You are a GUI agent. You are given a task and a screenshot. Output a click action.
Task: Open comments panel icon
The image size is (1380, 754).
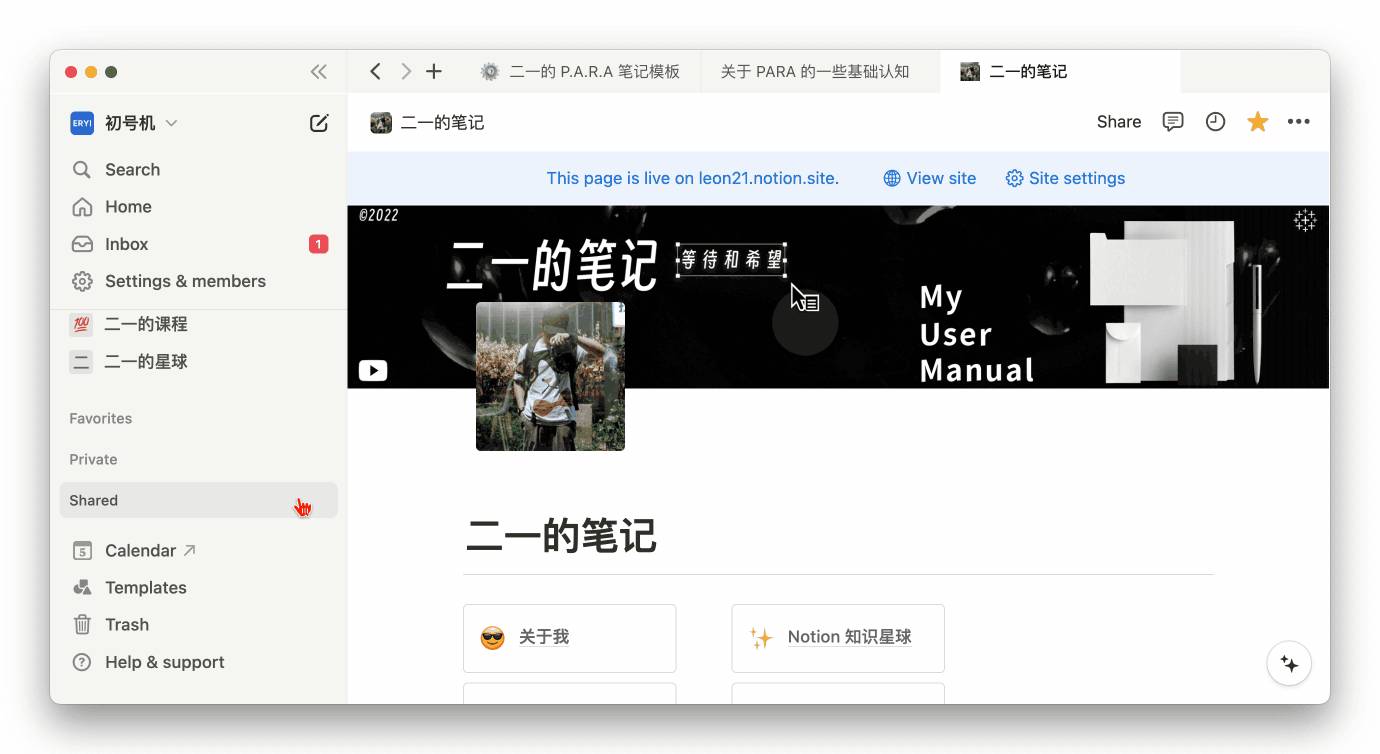[x=1173, y=122]
